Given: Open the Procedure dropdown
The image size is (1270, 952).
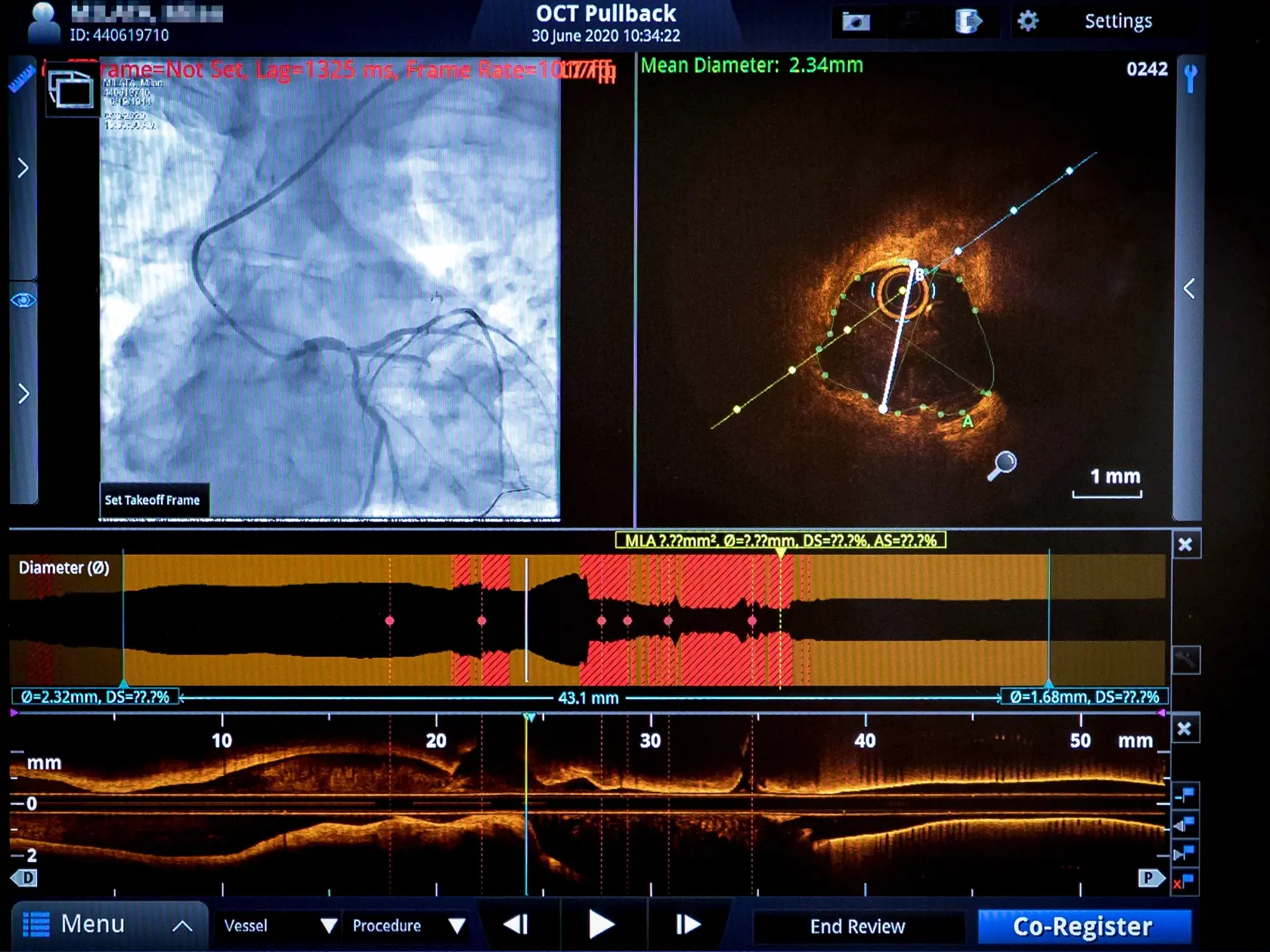Looking at the screenshot, I should tap(409, 926).
